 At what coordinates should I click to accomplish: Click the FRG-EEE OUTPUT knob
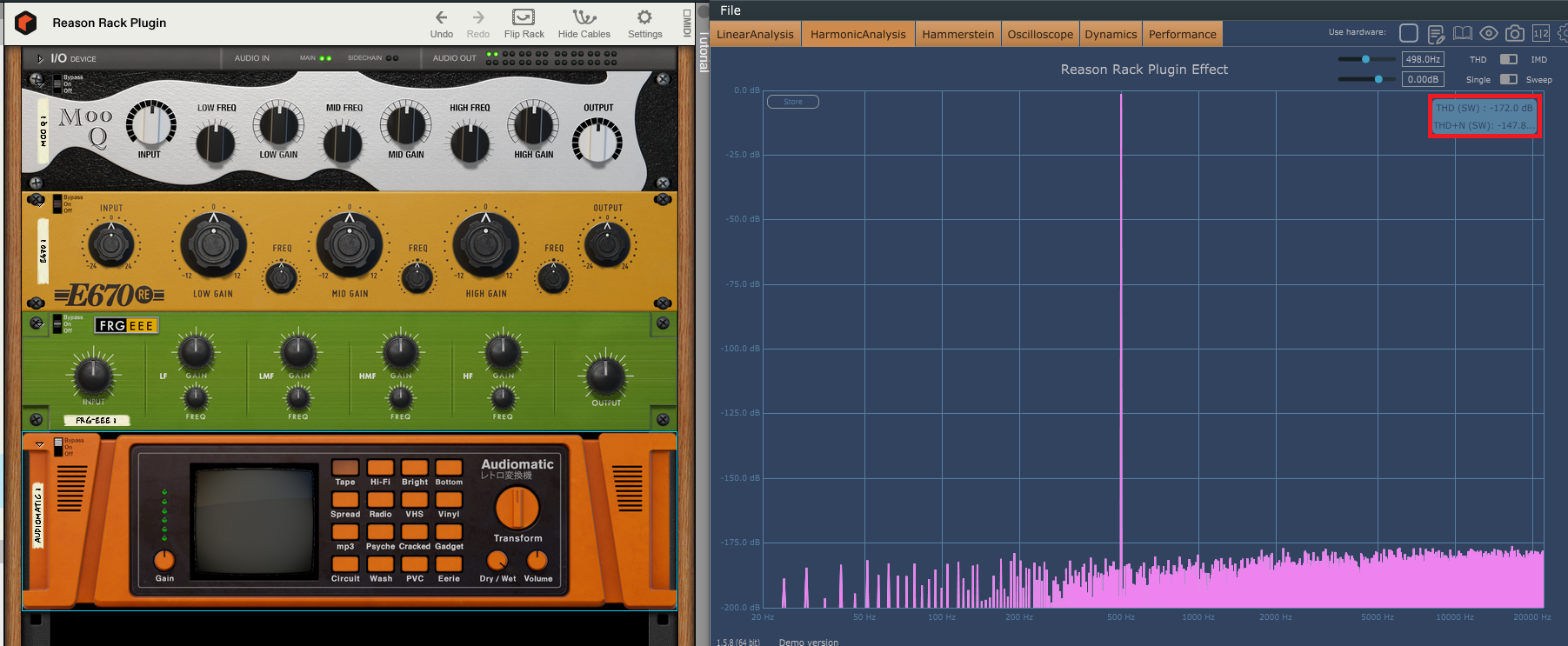(x=605, y=376)
